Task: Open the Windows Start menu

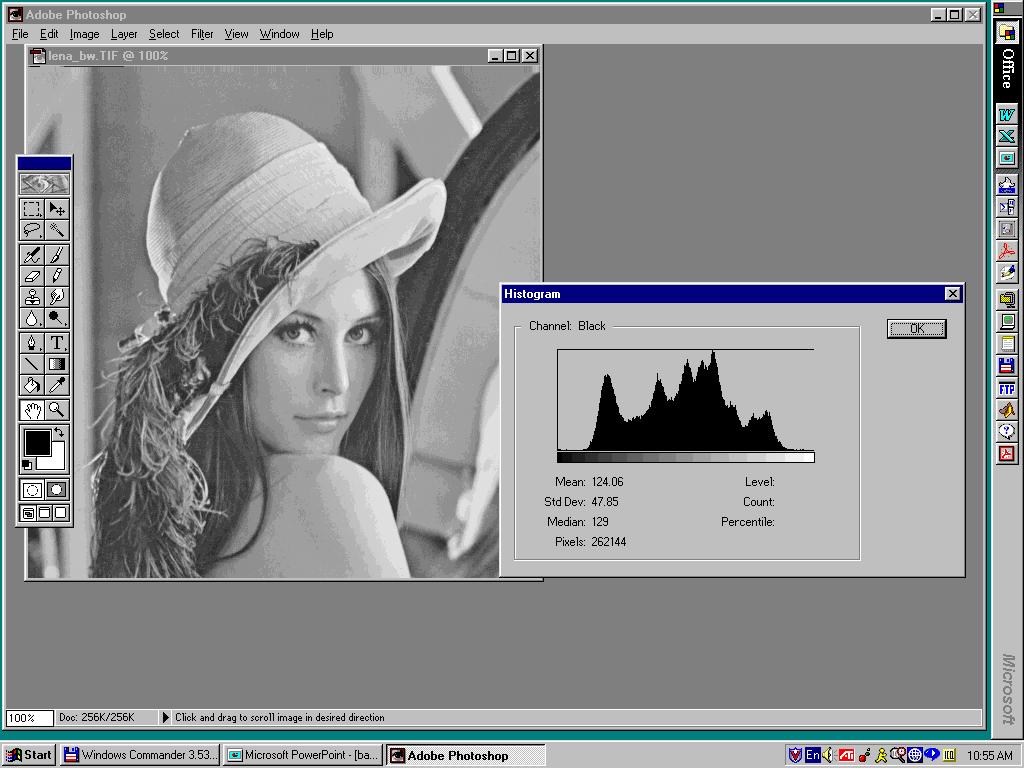Action: [29, 755]
